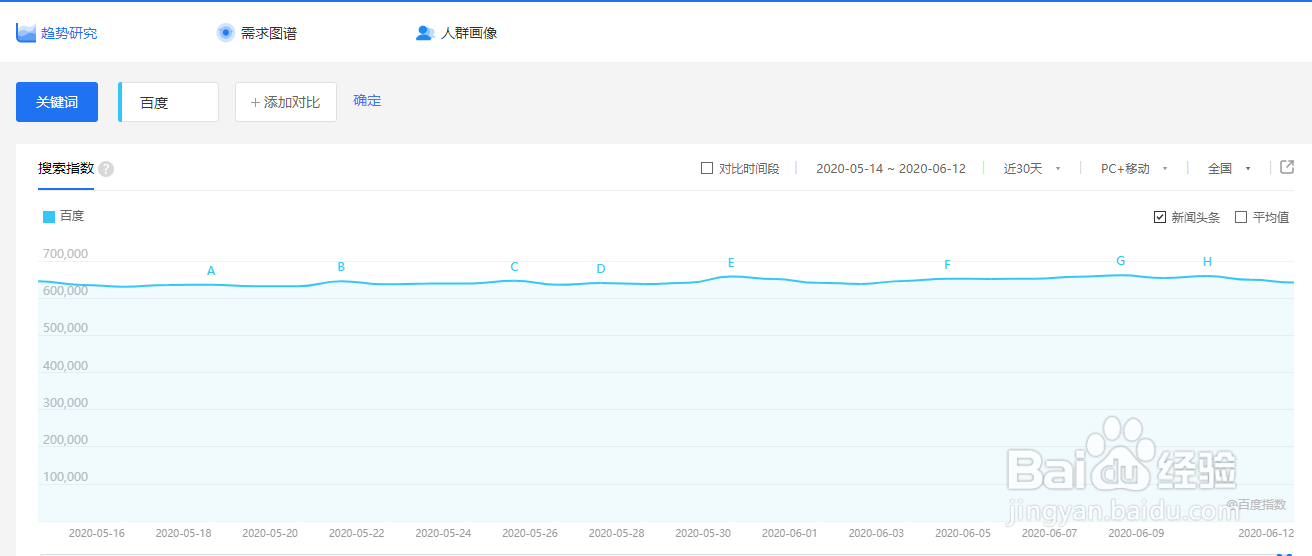
Task: Click the 百度 keyword input field
Action: coord(169,102)
